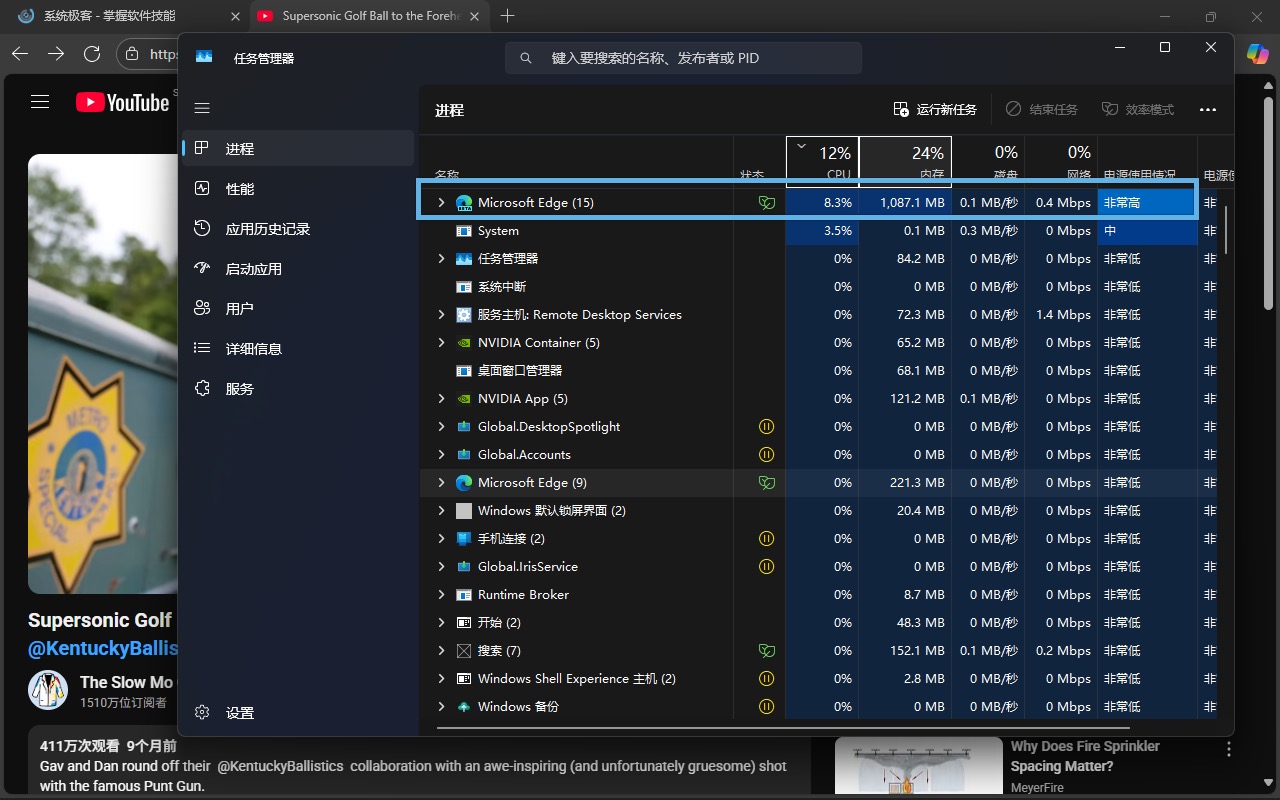Sort by 内存 24% column header
The image size is (1280, 800).
[x=905, y=161]
